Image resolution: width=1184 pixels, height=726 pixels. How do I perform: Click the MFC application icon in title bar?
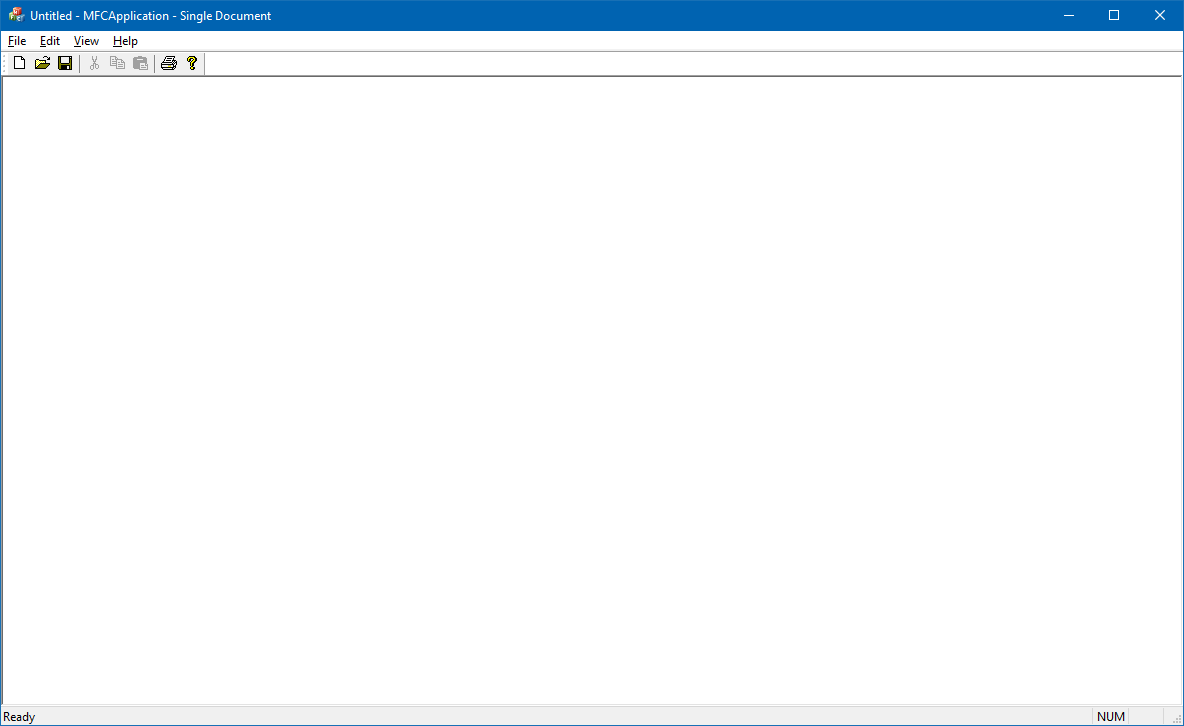click(15, 15)
